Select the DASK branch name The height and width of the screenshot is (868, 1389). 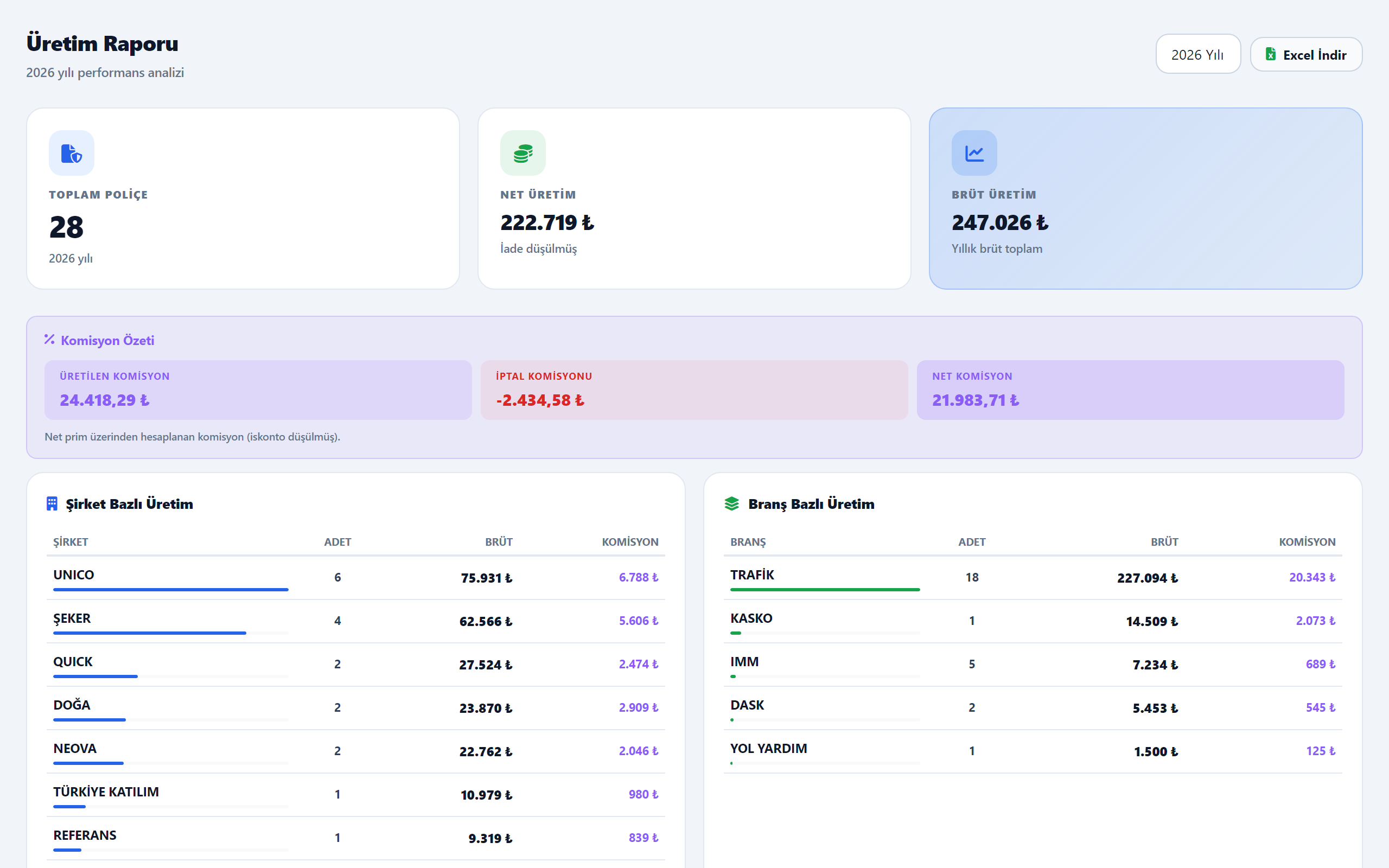747,705
